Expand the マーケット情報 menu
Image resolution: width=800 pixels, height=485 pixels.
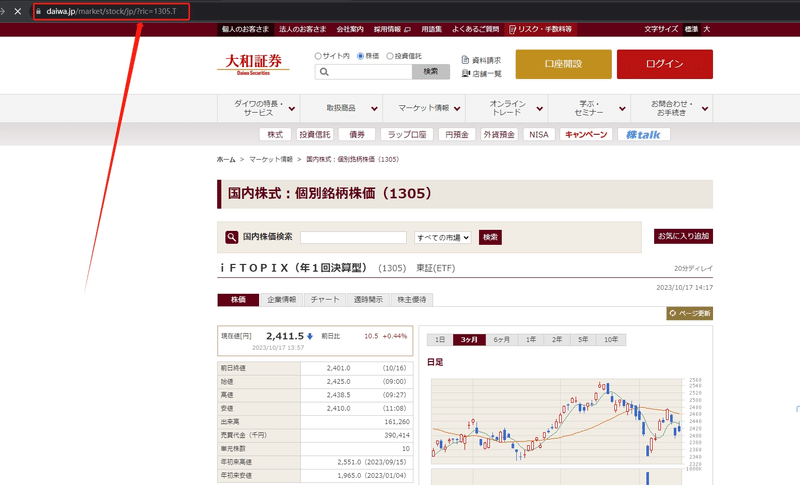tap(424, 108)
